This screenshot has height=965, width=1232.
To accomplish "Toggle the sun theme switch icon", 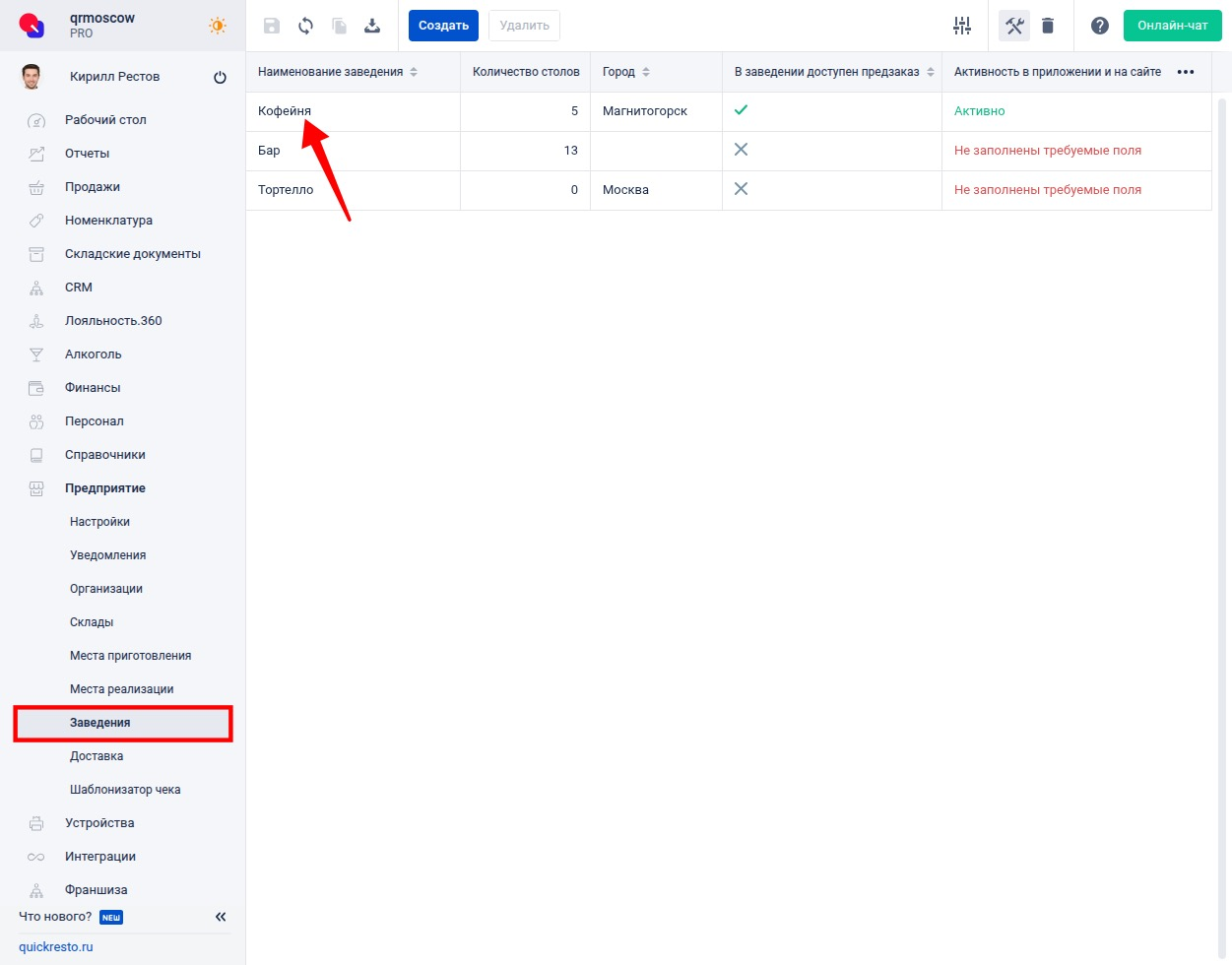I will tap(218, 26).
